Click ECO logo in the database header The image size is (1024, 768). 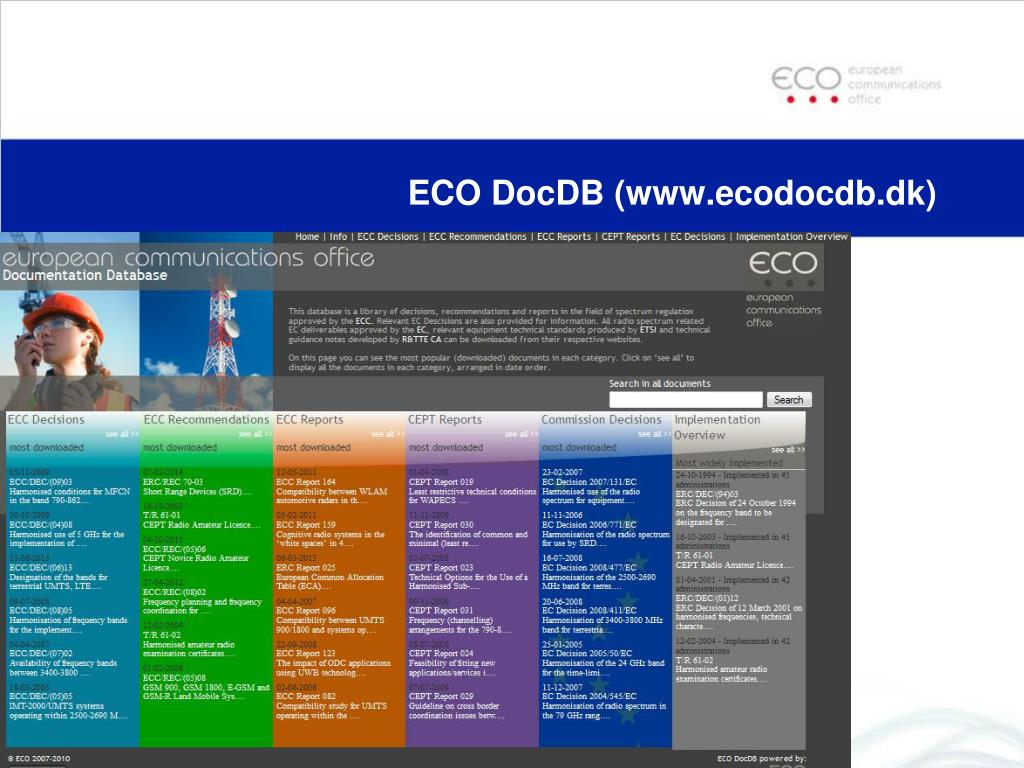point(783,269)
